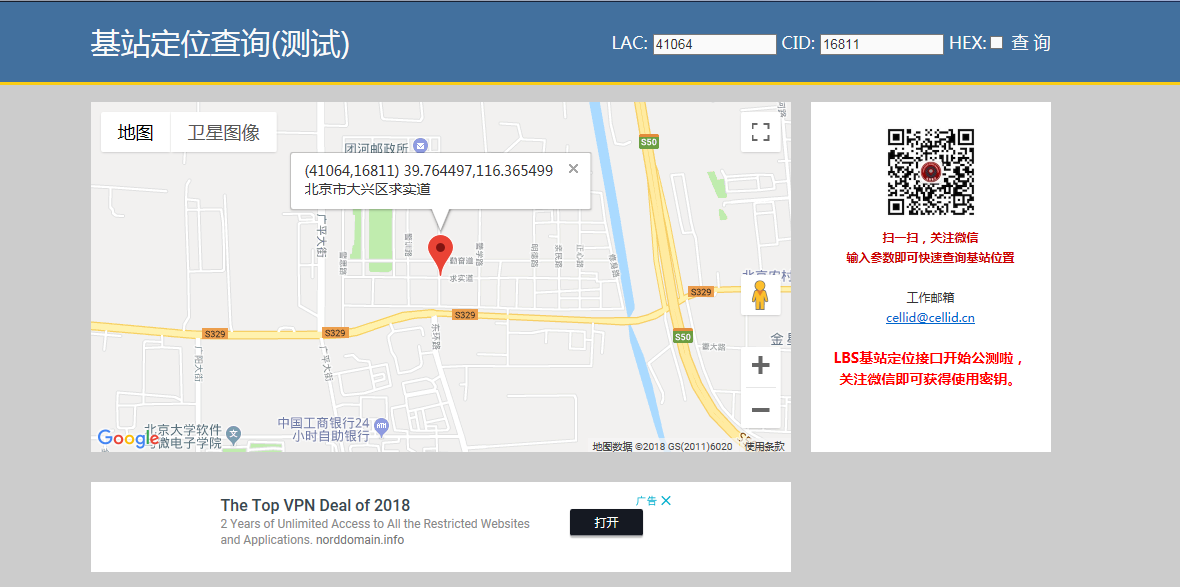1180x587 pixels.
Task: Click the 扫一扫，关注微信 text
Action: [x=930, y=238]
